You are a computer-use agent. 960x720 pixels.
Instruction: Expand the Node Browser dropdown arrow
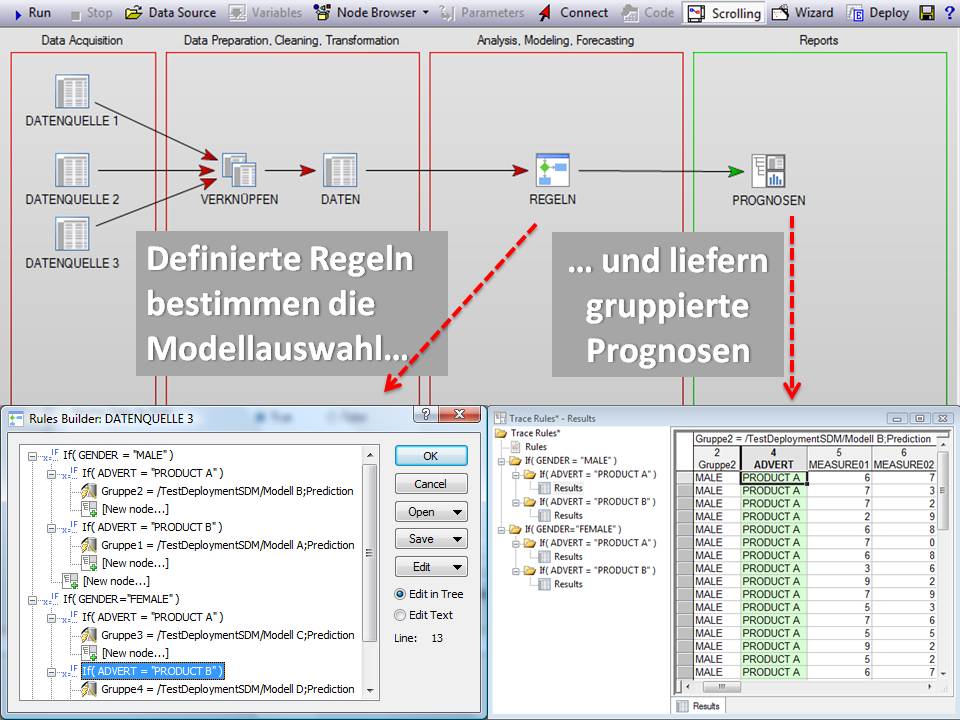pos(426,13)
